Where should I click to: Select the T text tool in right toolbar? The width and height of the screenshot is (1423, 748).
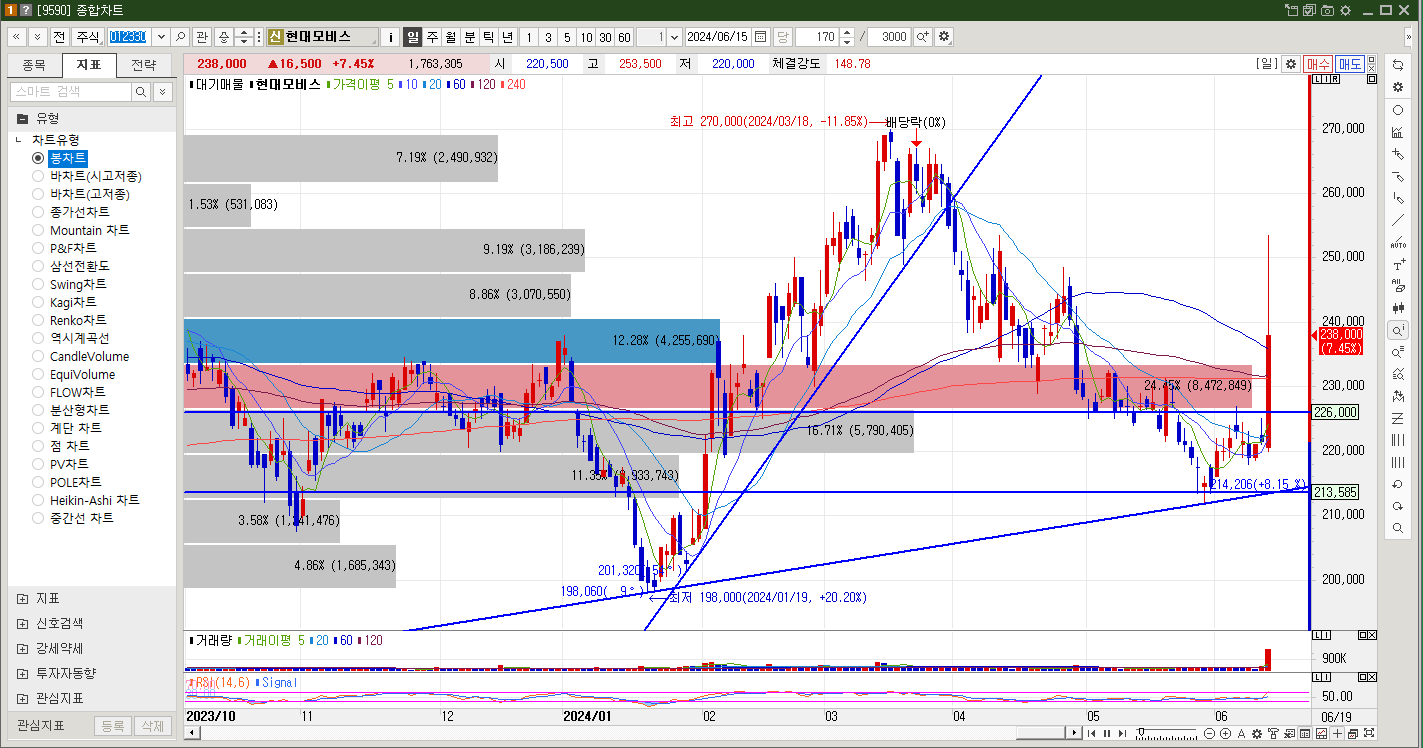[x=1398, y=265]
